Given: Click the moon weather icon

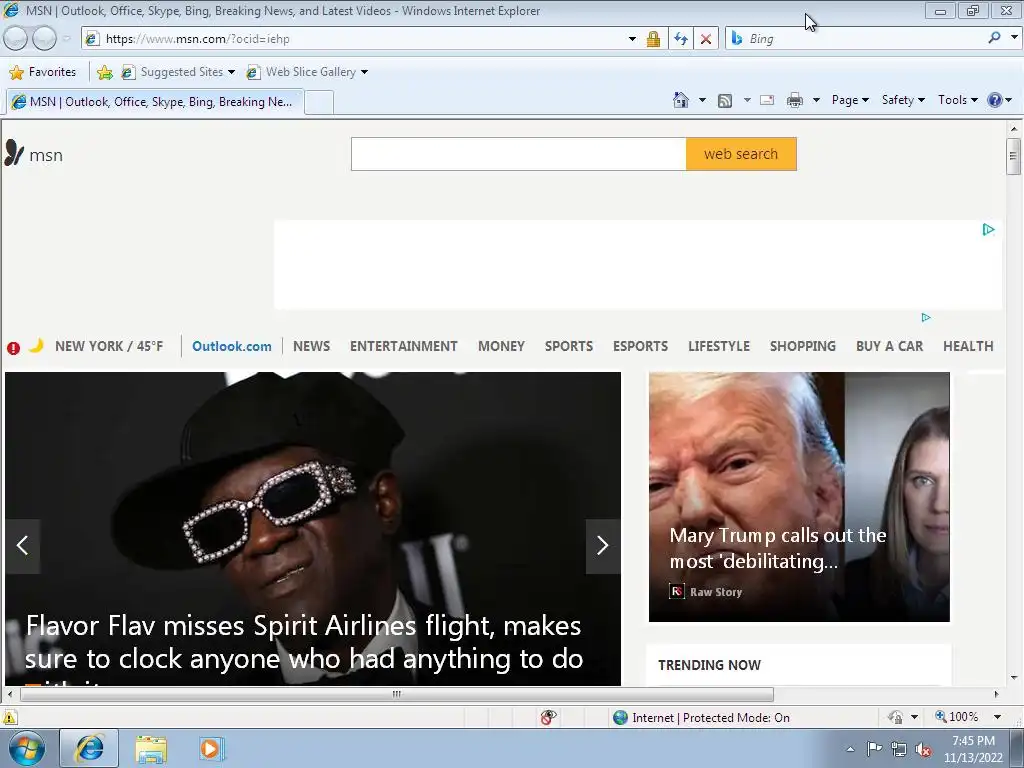Looking at the screenshot, I should point(37,345).
